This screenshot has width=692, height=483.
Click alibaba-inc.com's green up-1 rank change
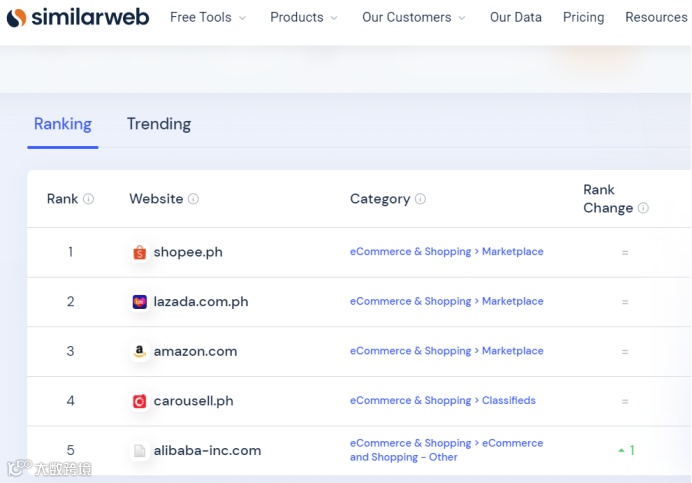click(626, 450)
